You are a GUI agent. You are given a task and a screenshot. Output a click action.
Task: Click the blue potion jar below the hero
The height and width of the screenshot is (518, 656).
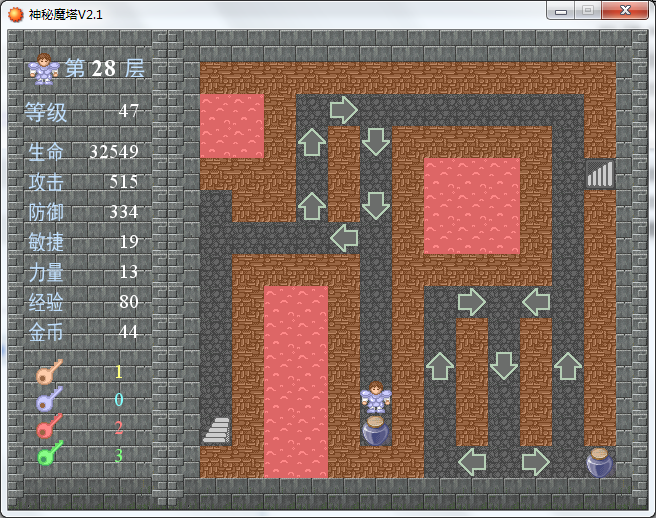pos(376,430)
